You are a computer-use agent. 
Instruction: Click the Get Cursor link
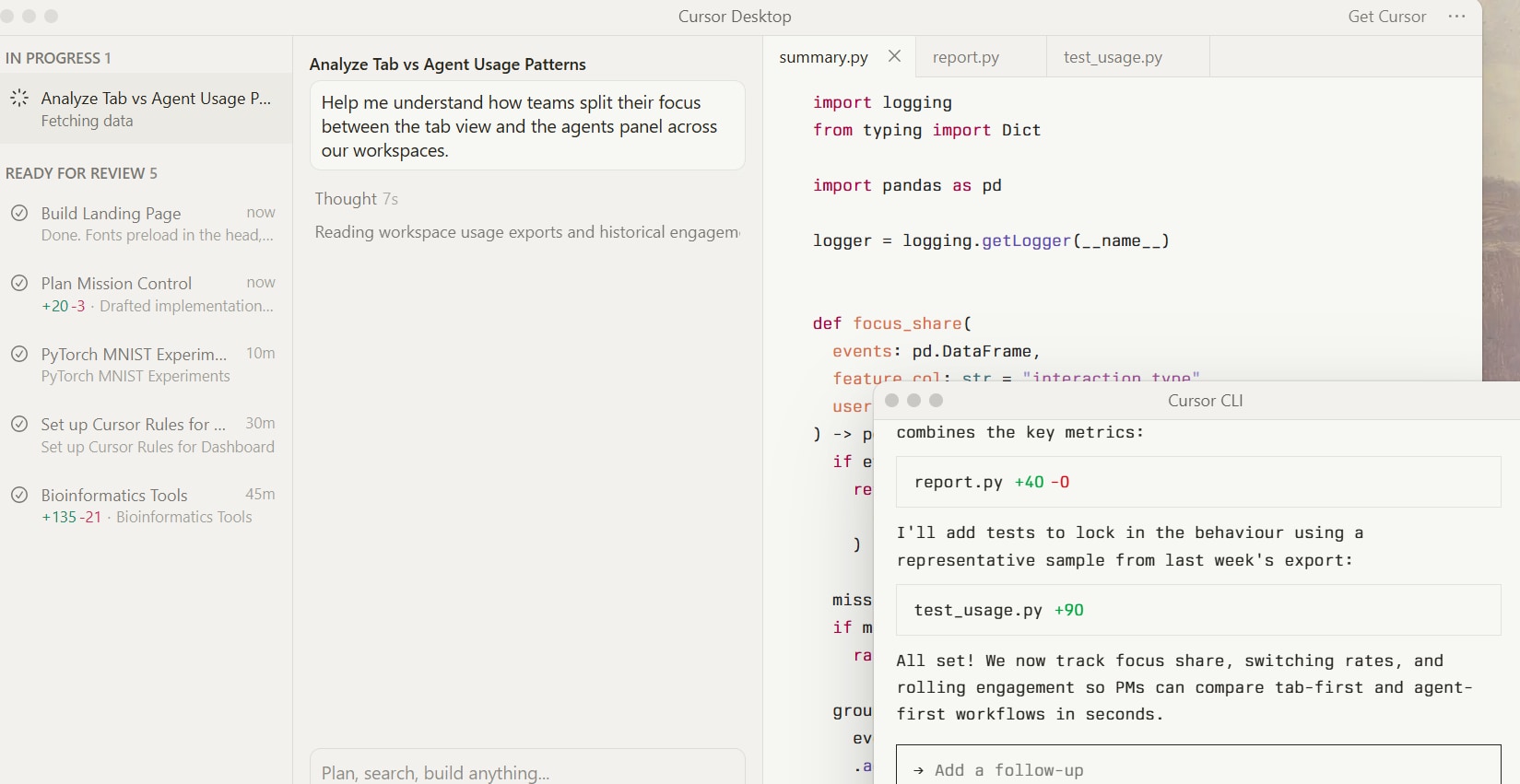click(x=1386, y=17)
